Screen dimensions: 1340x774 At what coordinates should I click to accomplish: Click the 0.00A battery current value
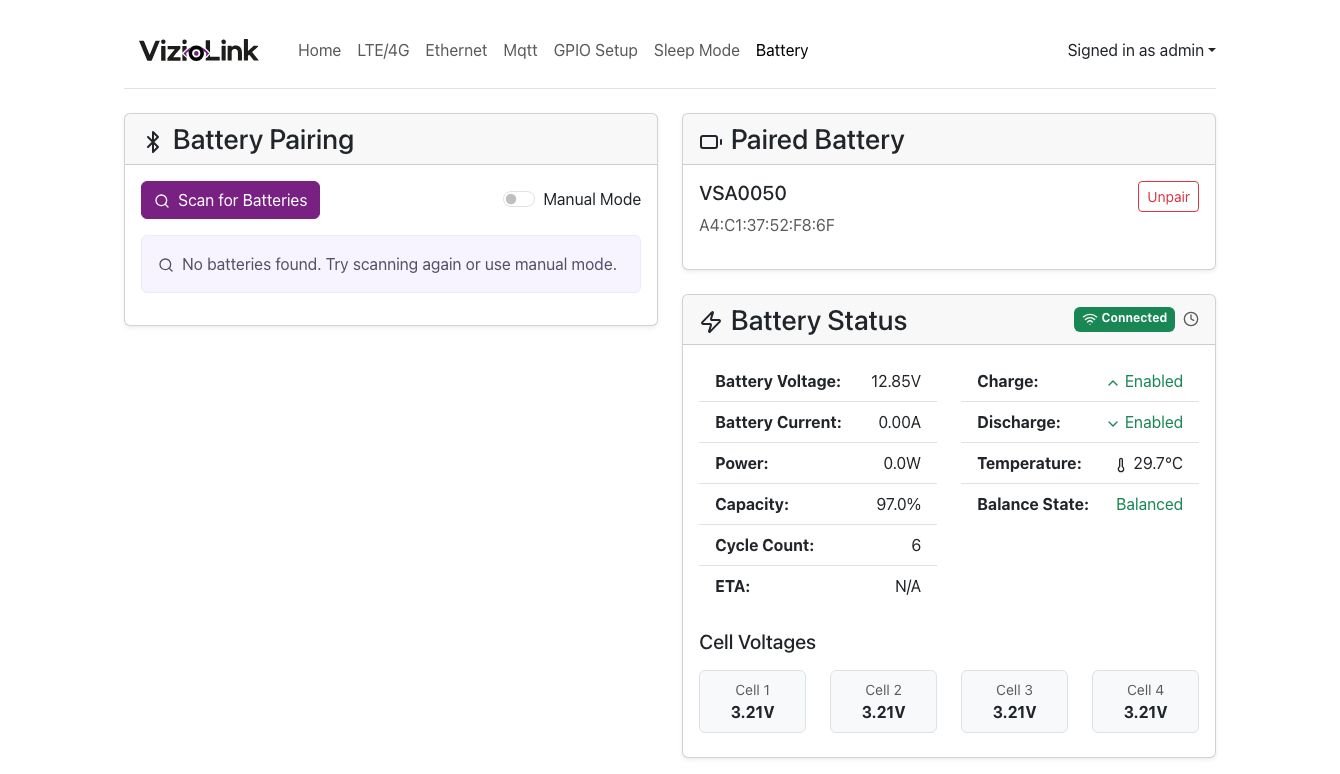899,422
